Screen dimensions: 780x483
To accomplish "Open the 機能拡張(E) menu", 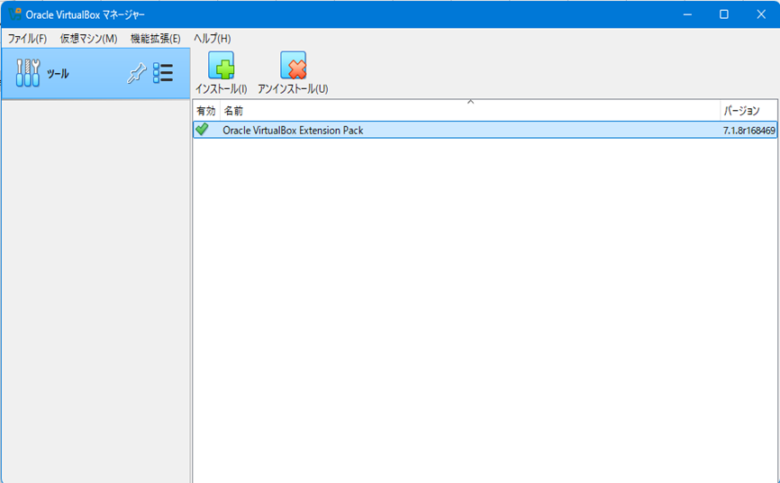I will coord(155,39).
